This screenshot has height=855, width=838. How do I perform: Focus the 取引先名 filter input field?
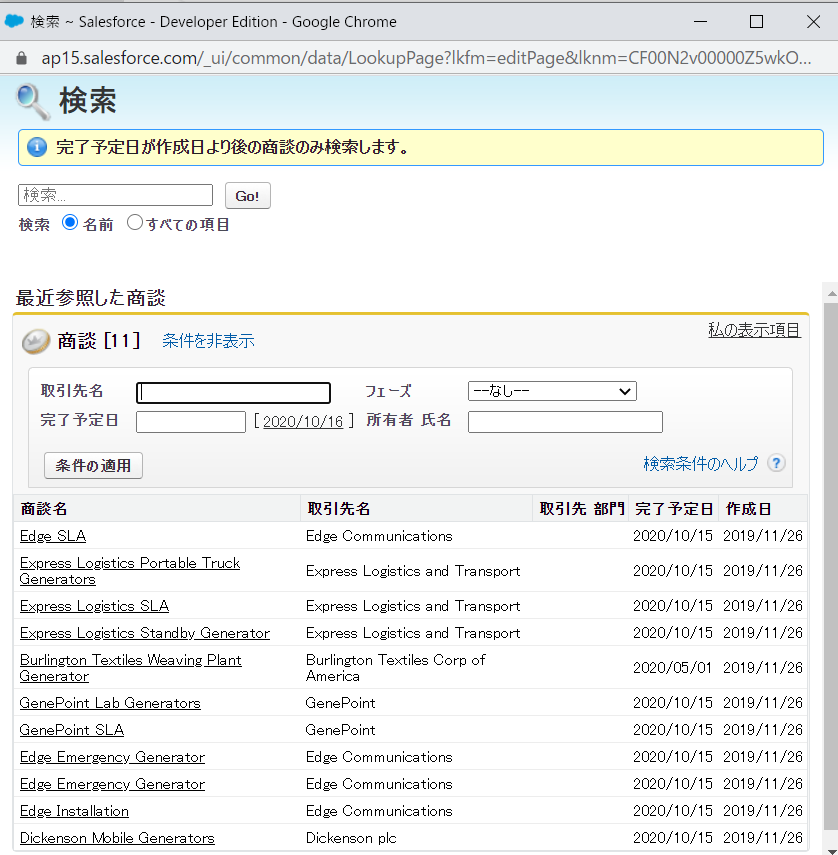click(x=233, y=393)
